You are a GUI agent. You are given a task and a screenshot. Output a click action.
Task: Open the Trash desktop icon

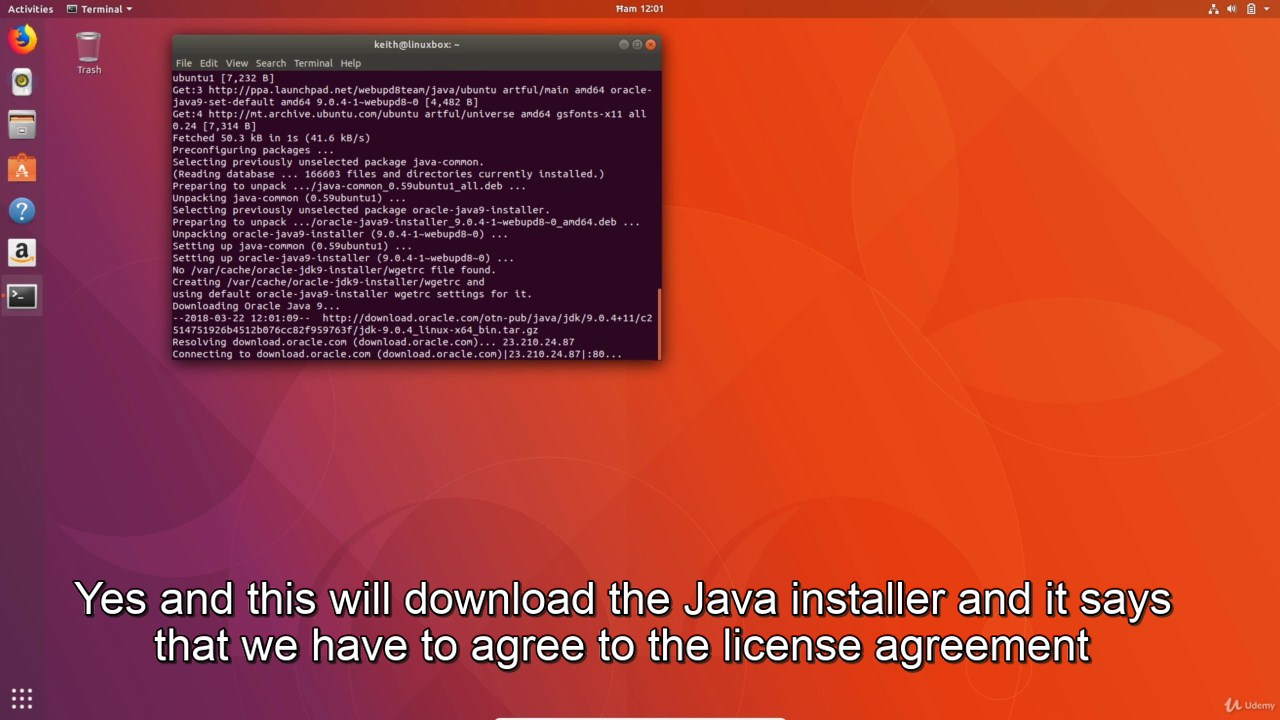[x=89, y=53]
